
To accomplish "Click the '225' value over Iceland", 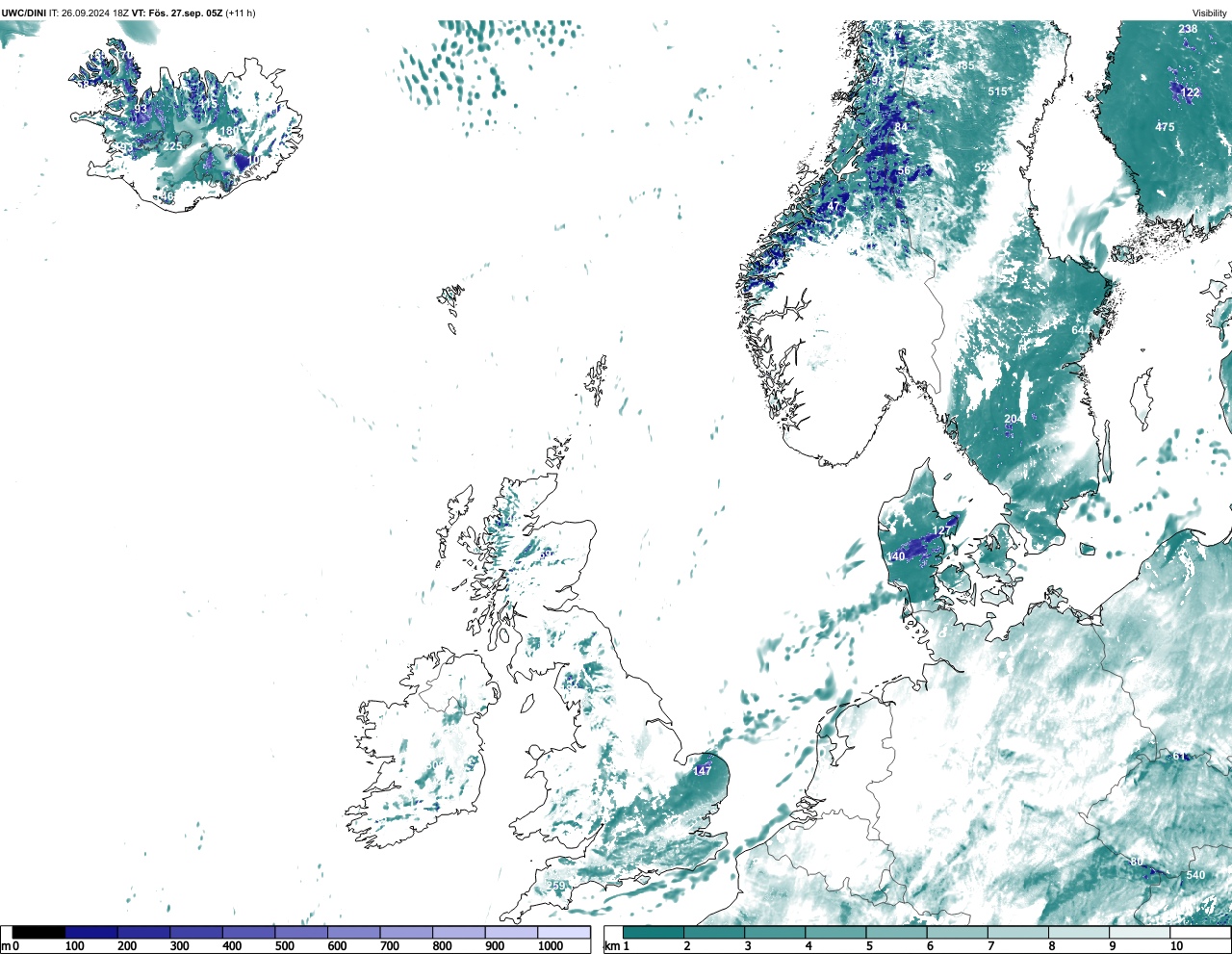I will pyautogui.click(x=171, y=146).
